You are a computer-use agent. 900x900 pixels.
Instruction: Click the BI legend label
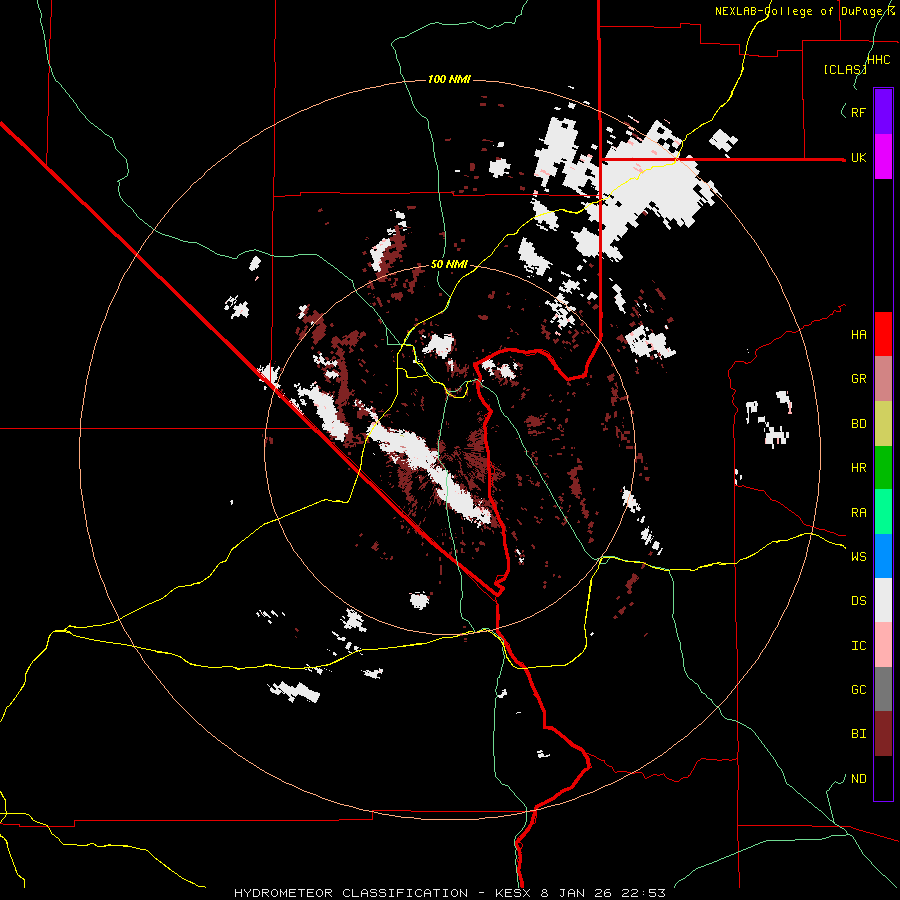pos(858,734)
